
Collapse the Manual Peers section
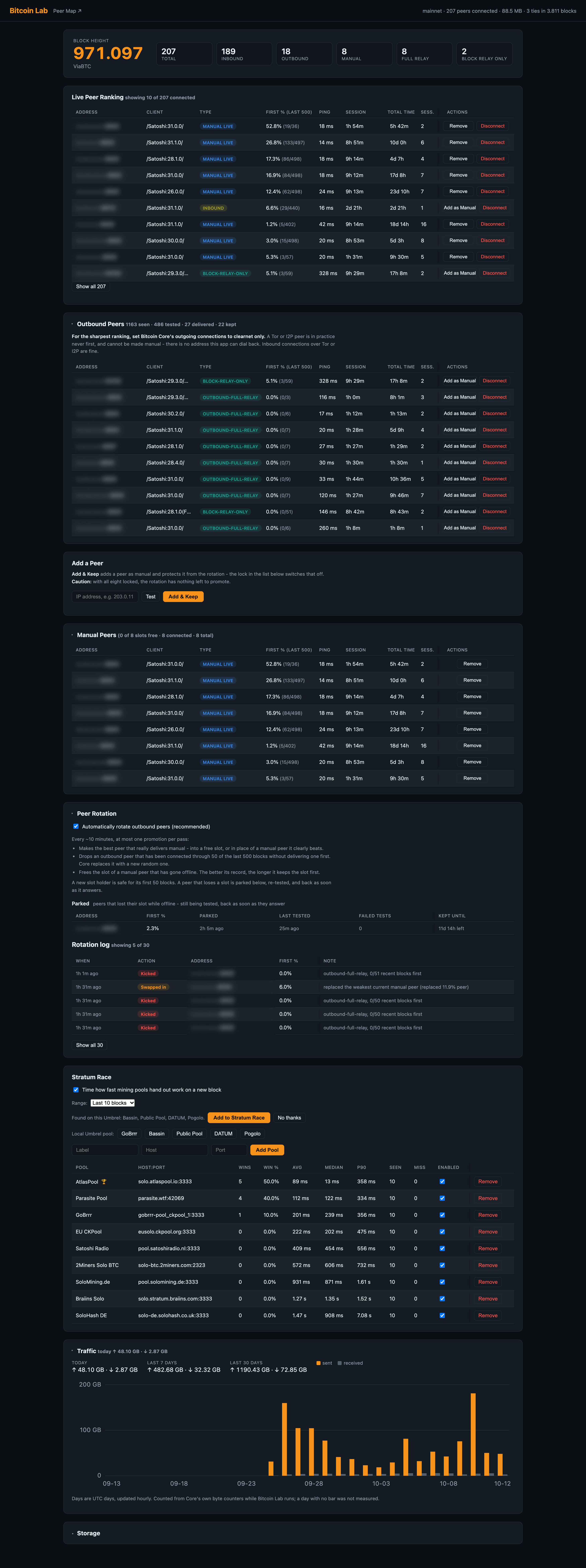(x=72, y=635)
